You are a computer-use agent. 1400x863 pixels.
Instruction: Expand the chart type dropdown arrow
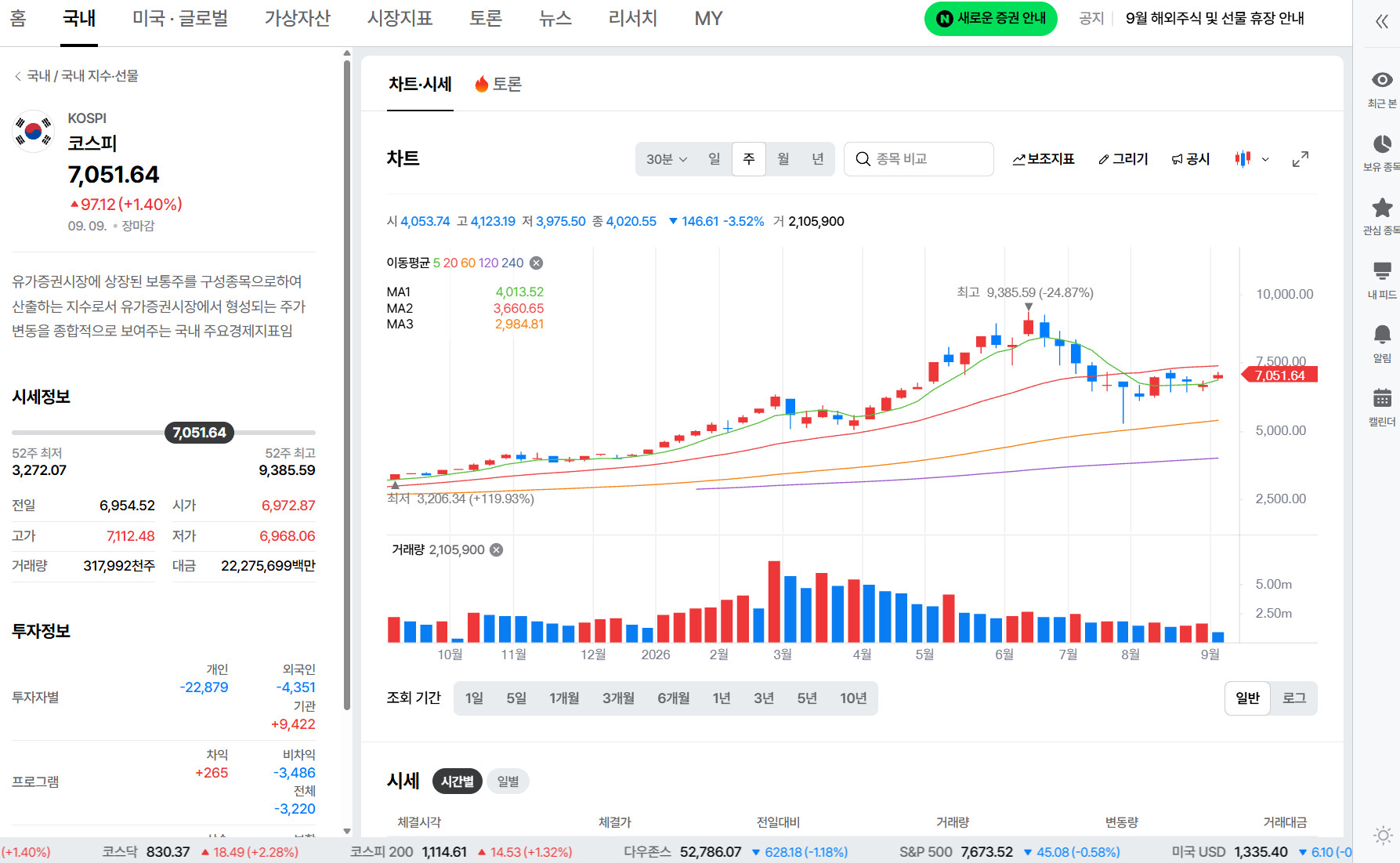1265,159
